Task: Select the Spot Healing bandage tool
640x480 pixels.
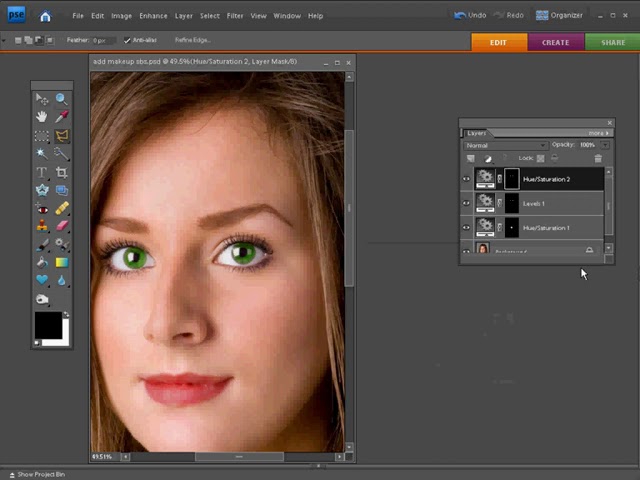Action: (62, 209)
